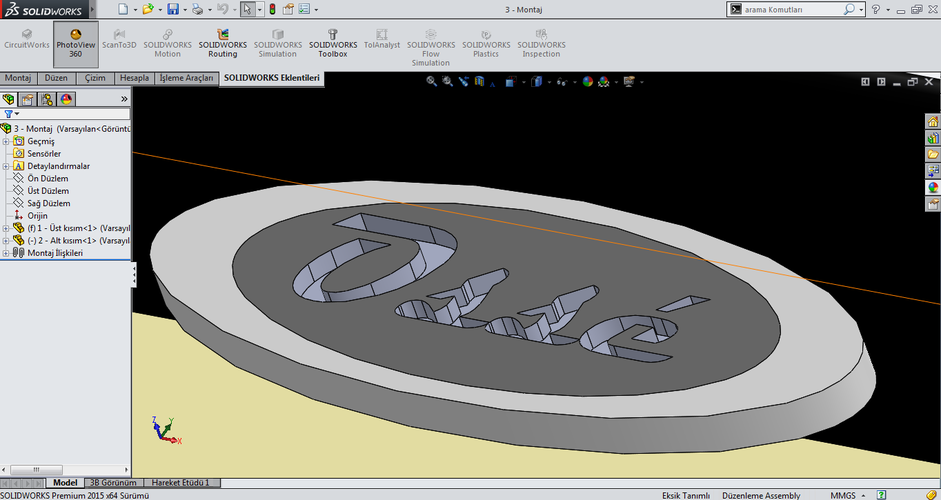Enable the TolAnalyst add-in
Viewport: 941px width, 500px height.
click(382, 40)
